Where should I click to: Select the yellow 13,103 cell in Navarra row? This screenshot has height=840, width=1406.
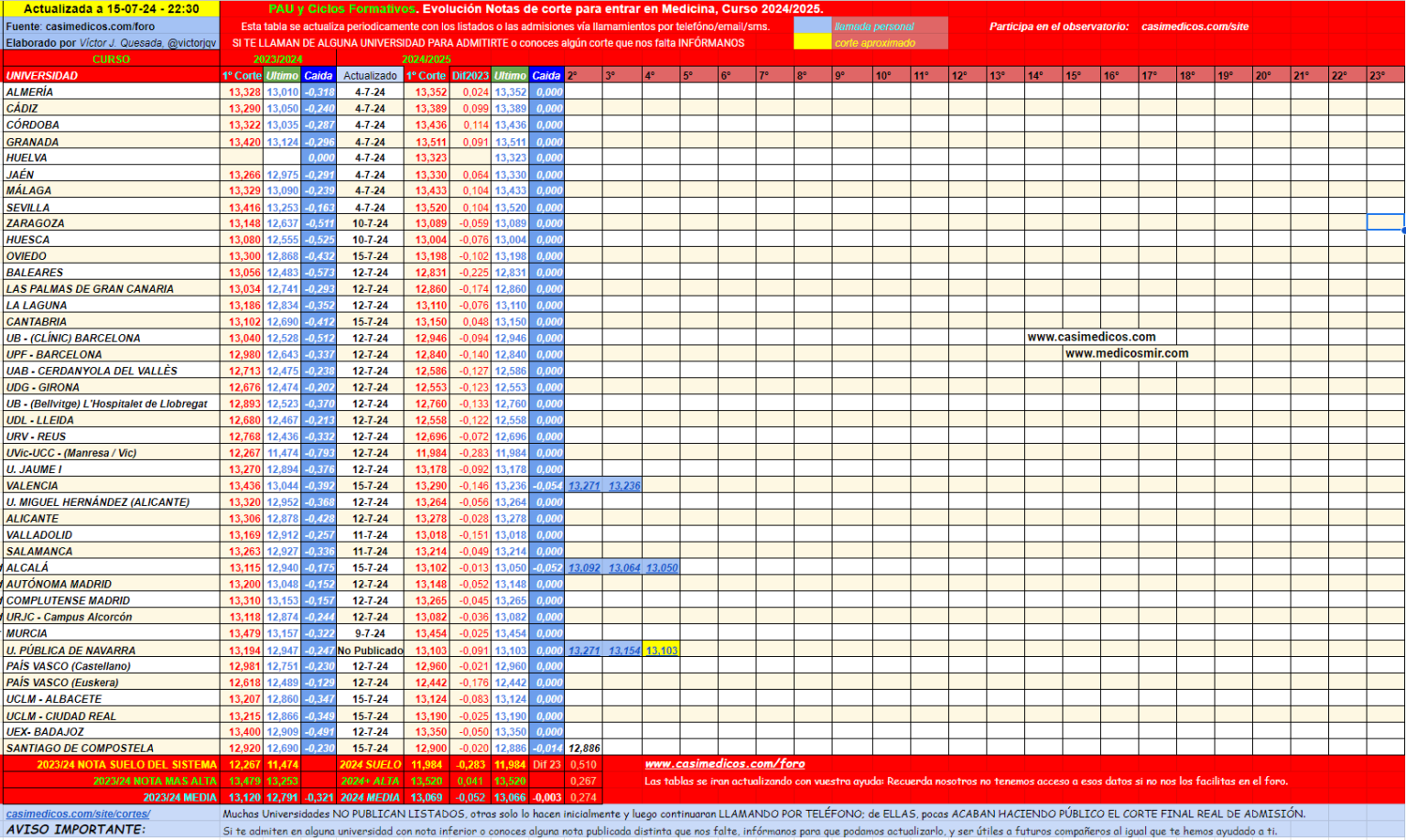[662, 651]
